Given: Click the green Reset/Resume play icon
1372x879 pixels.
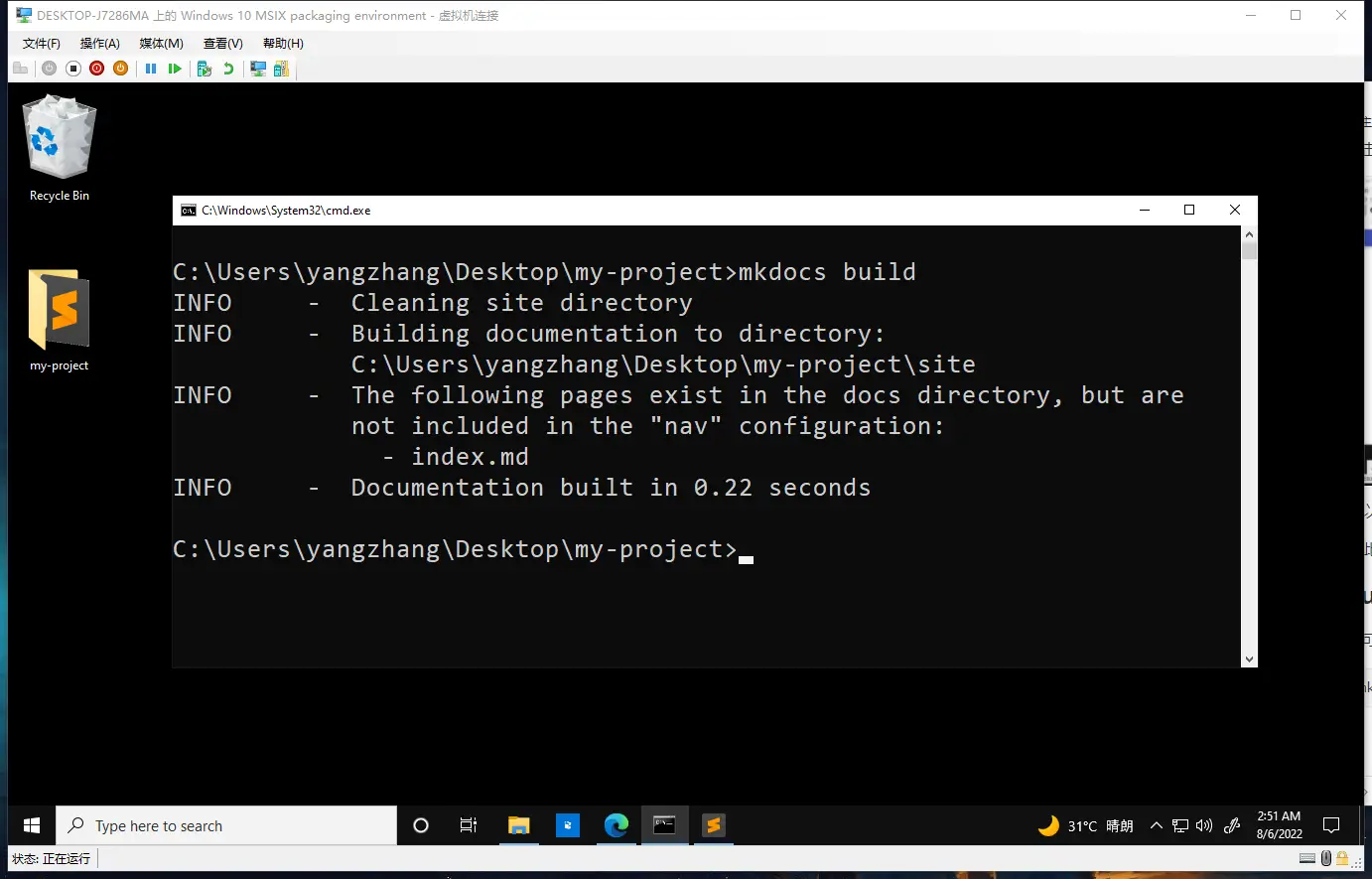Looking at the screenshot, I should click(x=175, y=69).
